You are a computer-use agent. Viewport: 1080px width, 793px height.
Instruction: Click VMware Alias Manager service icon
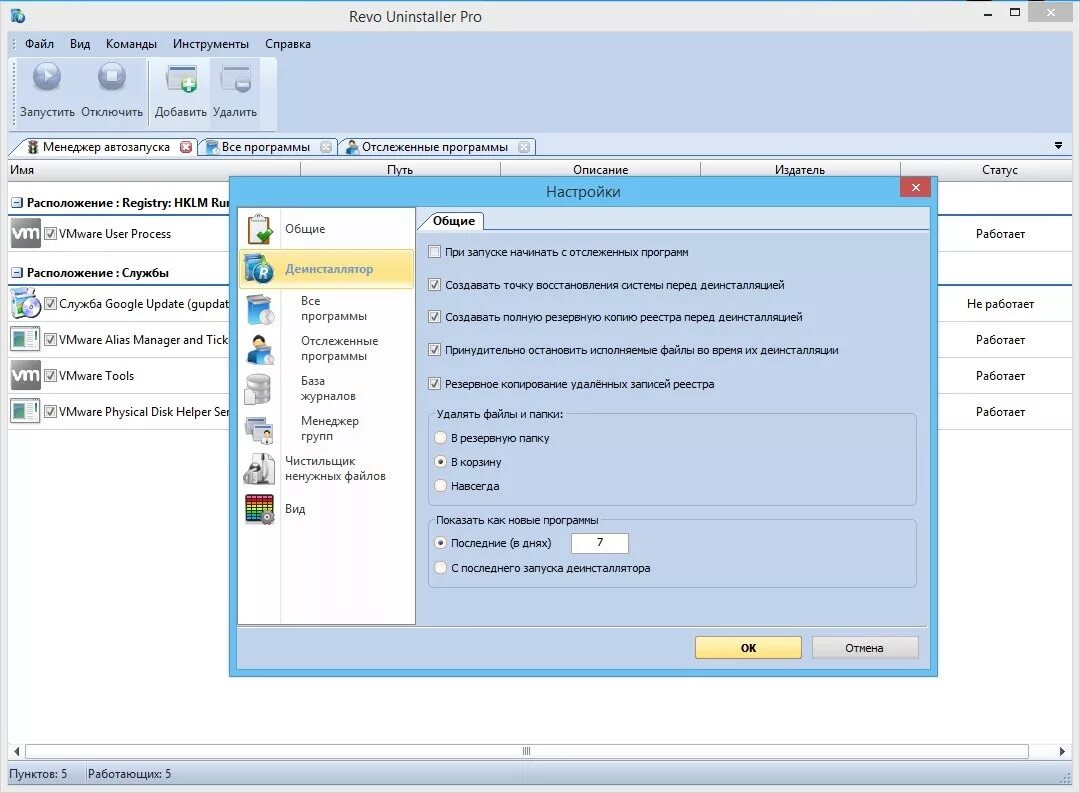pyautogui.click(x=25, y=339)
